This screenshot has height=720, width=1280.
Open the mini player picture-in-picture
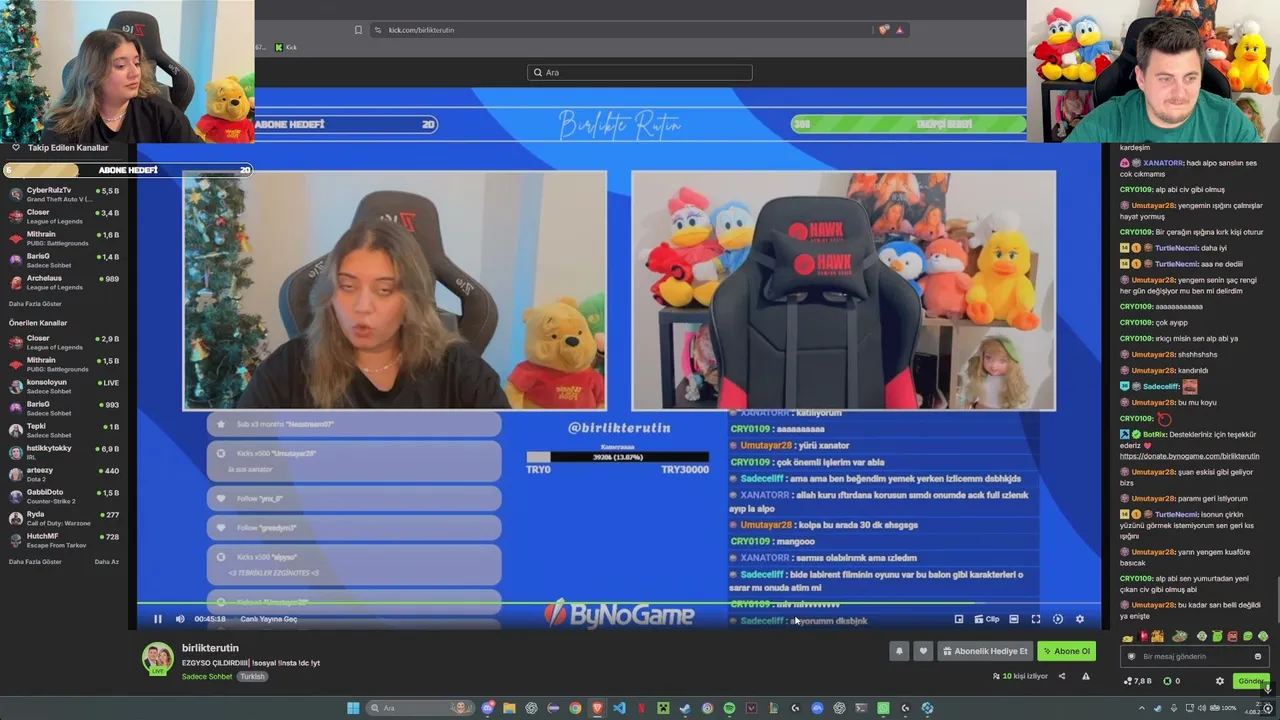[x=959, y=619]
